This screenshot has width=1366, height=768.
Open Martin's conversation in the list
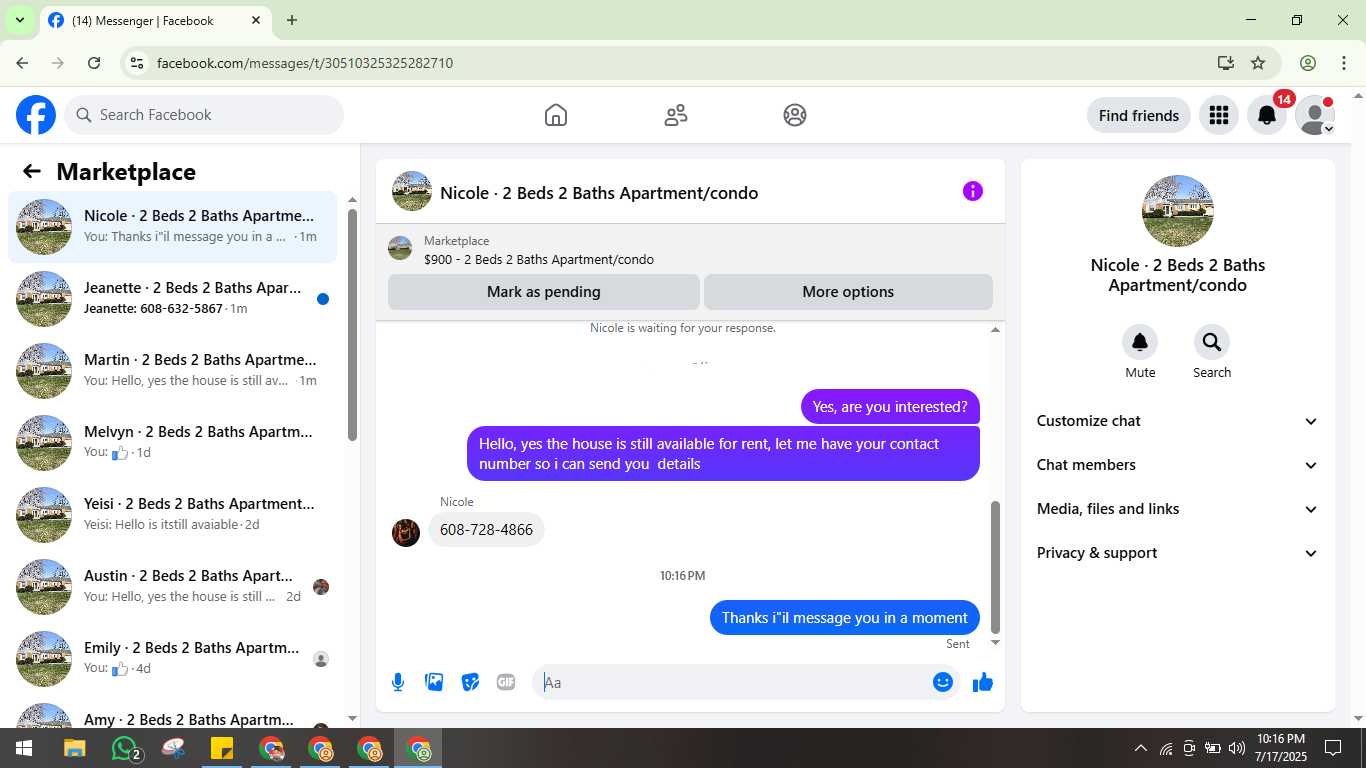(x=172, y=371)
